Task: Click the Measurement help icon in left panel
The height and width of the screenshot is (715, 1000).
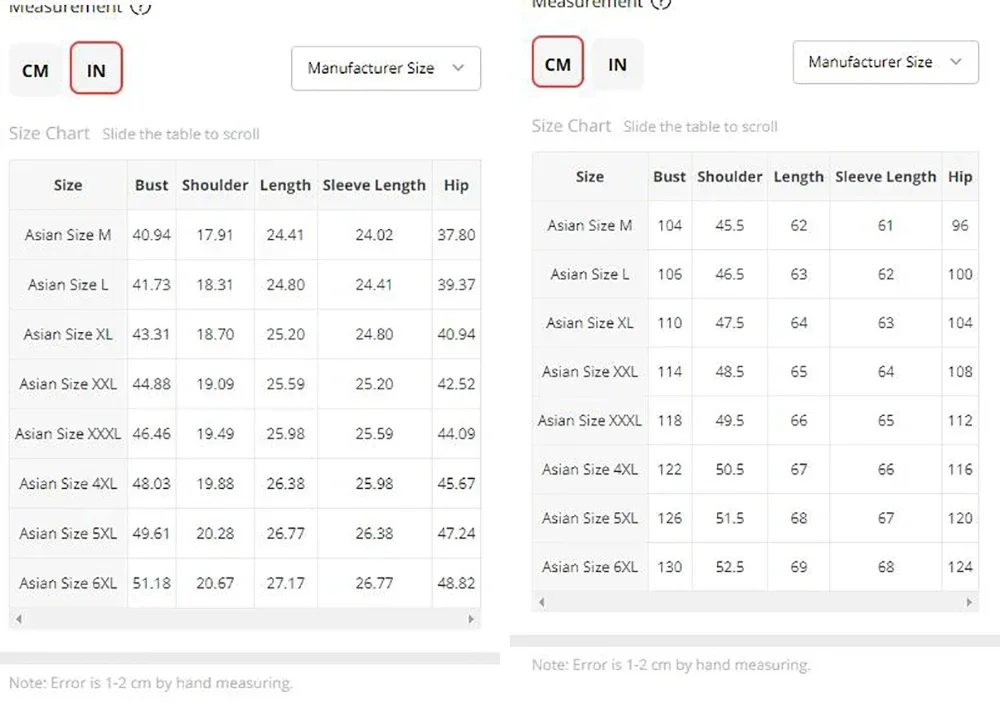Action: point(140,6)
